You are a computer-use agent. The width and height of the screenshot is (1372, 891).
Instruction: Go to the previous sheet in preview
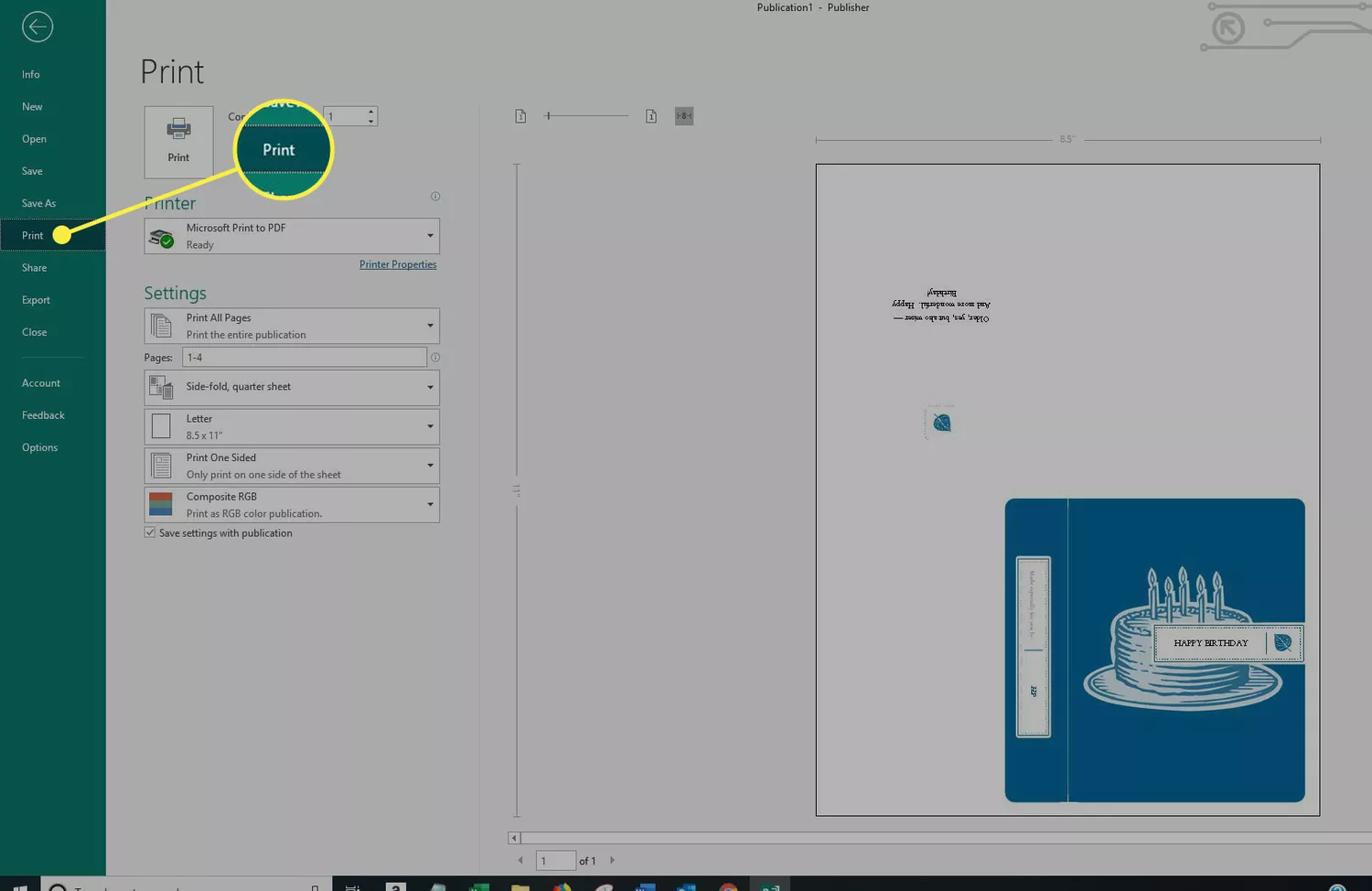pyautogui.click(x=520, y=861)
